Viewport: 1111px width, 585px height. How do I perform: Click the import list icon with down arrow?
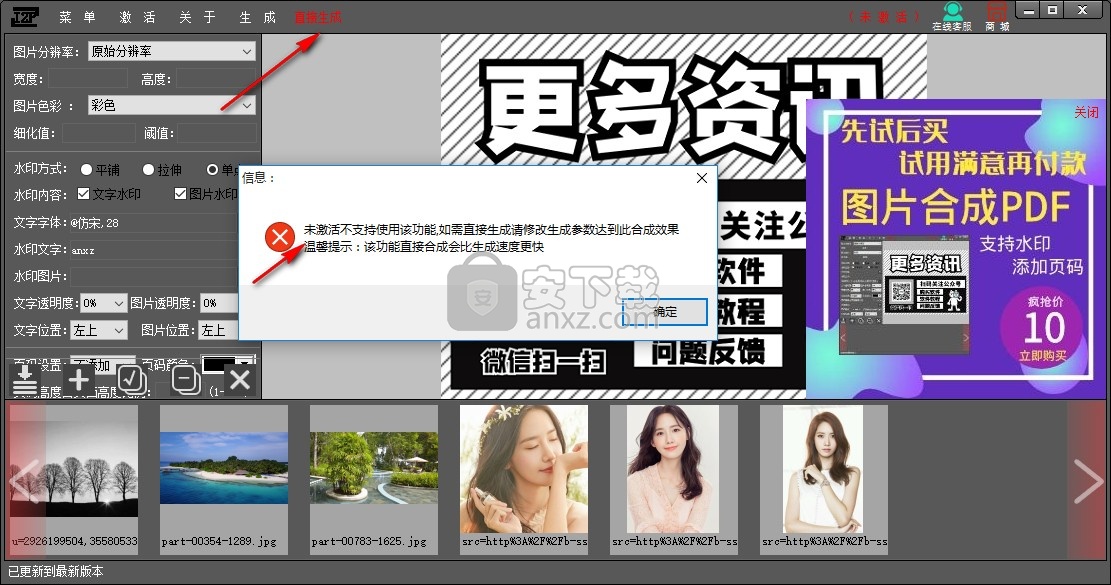pyautogui.click(x=25, y=379)
